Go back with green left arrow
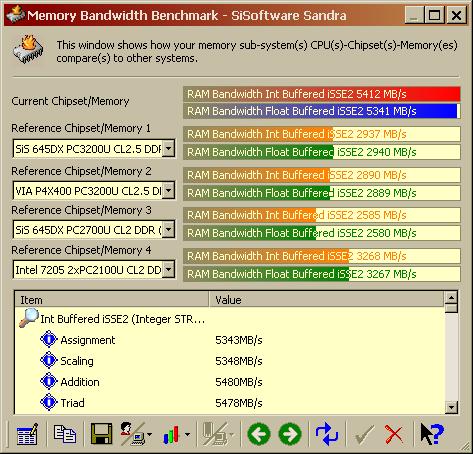Image resolution: width=473 pixels, height=454 pixels. [259, 434]
